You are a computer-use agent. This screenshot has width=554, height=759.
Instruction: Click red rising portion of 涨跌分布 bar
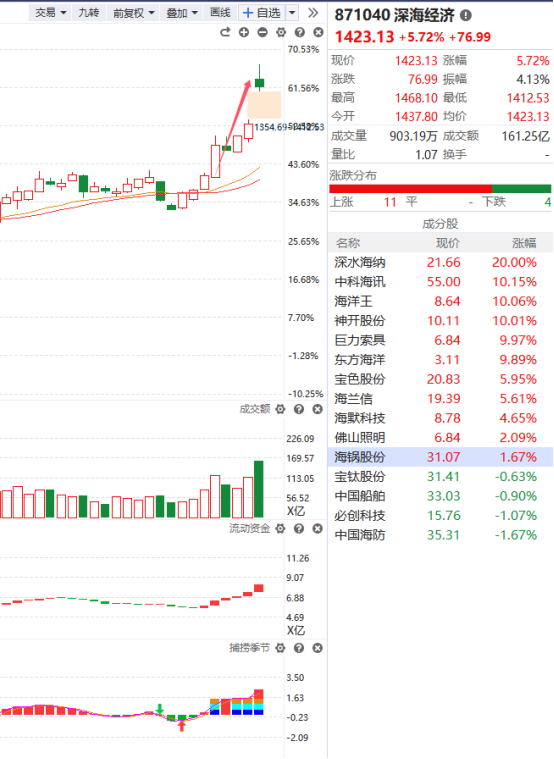(410, 189)
